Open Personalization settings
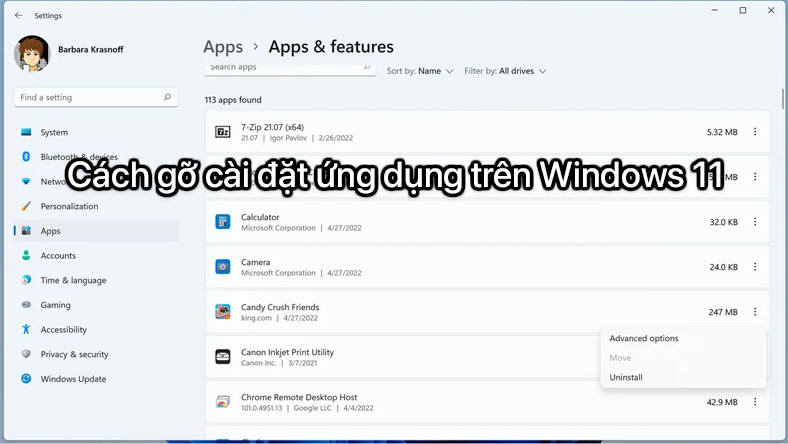788x444 pixels. (x=96, y=206)
